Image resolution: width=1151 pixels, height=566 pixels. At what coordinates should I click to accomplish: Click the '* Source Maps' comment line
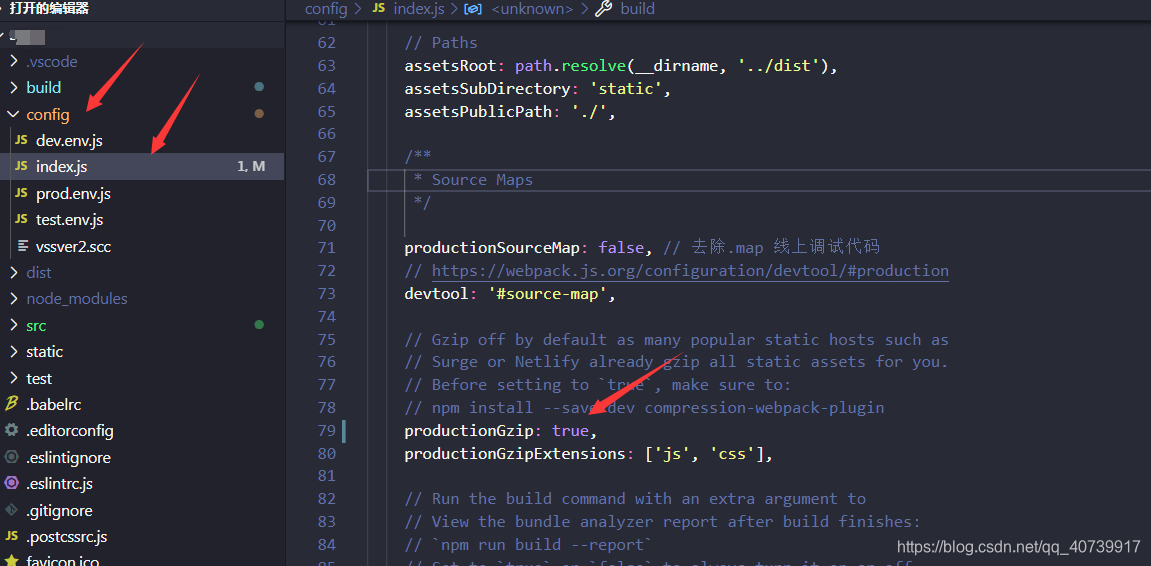473,180
